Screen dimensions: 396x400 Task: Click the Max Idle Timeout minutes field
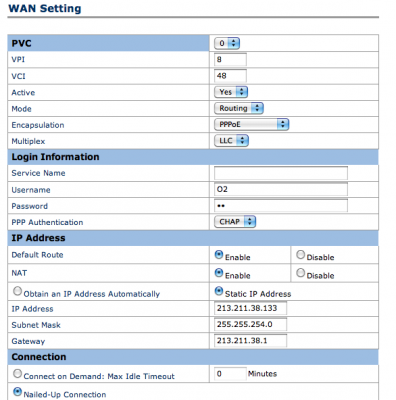click(230, 374)
